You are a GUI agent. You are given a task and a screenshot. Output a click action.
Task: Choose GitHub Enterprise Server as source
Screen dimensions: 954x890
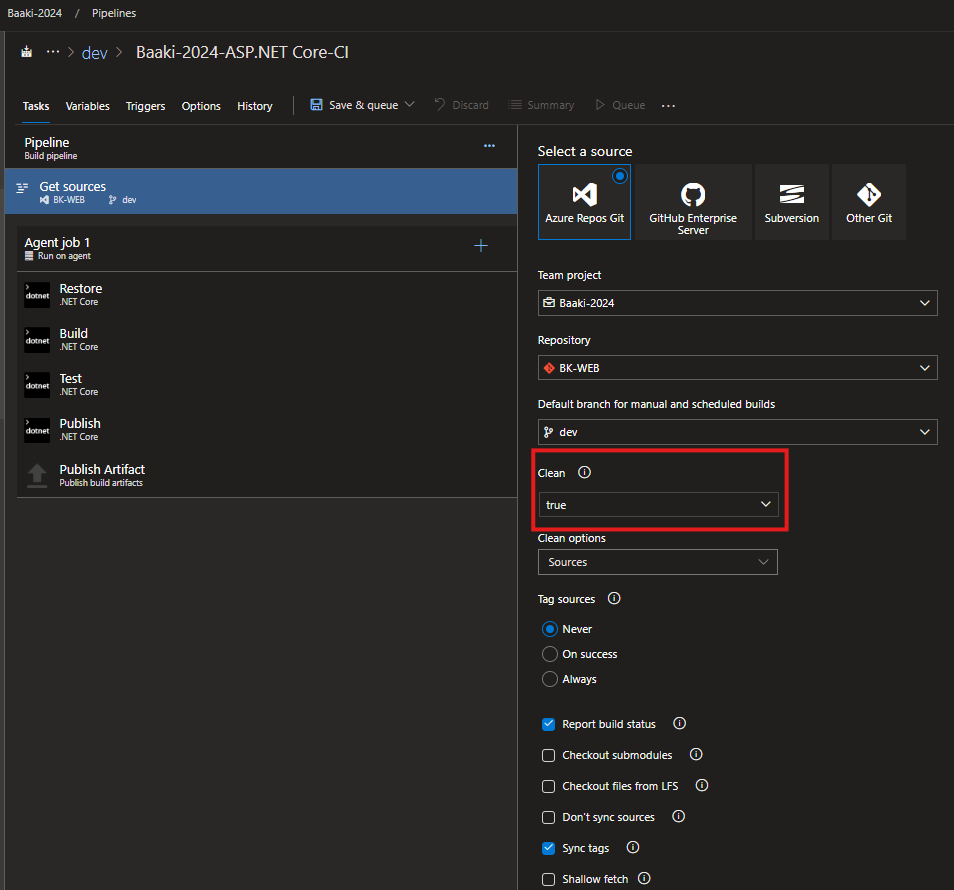693,202
